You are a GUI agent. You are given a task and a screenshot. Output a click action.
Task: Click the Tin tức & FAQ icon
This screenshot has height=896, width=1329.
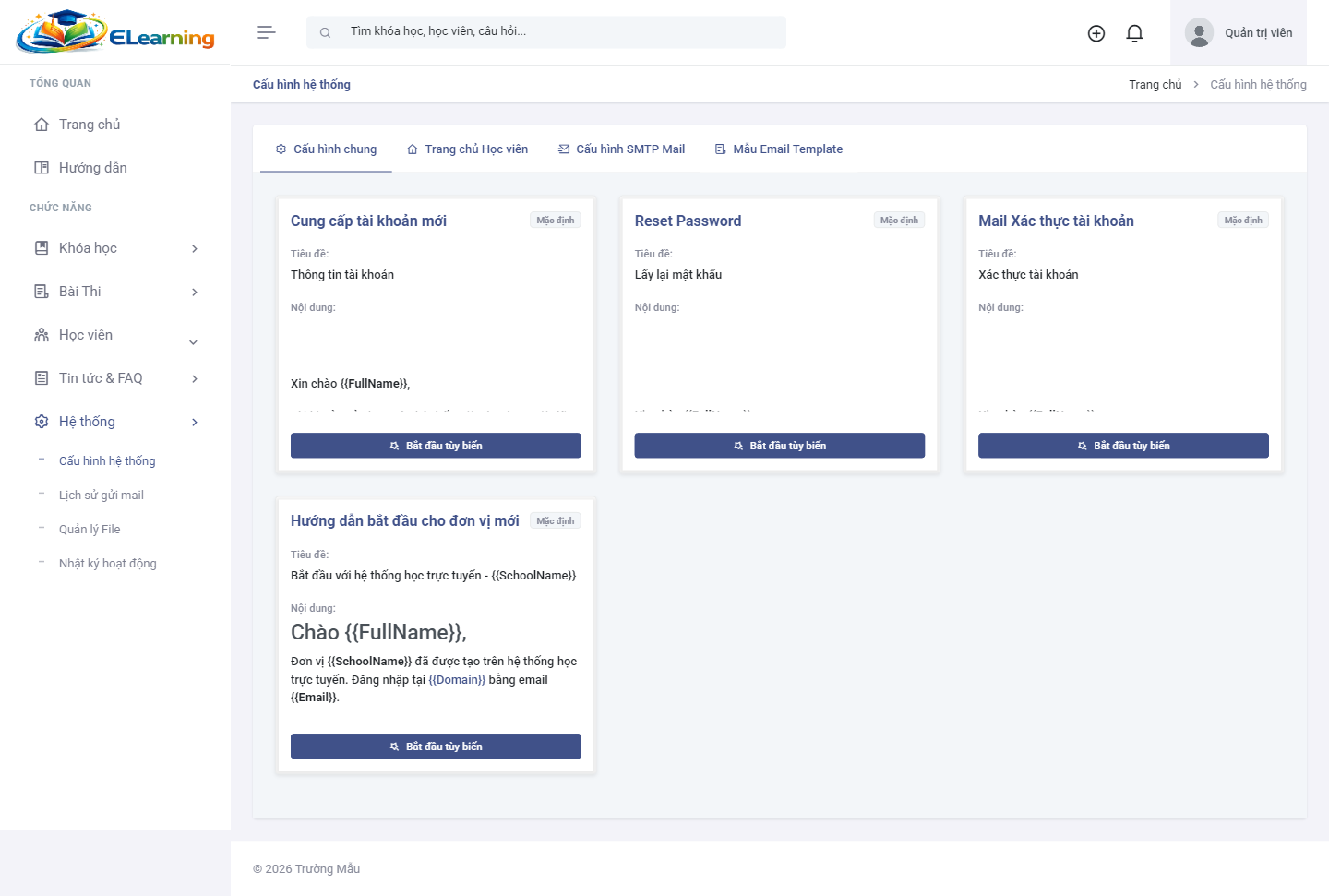click(42, 378)
